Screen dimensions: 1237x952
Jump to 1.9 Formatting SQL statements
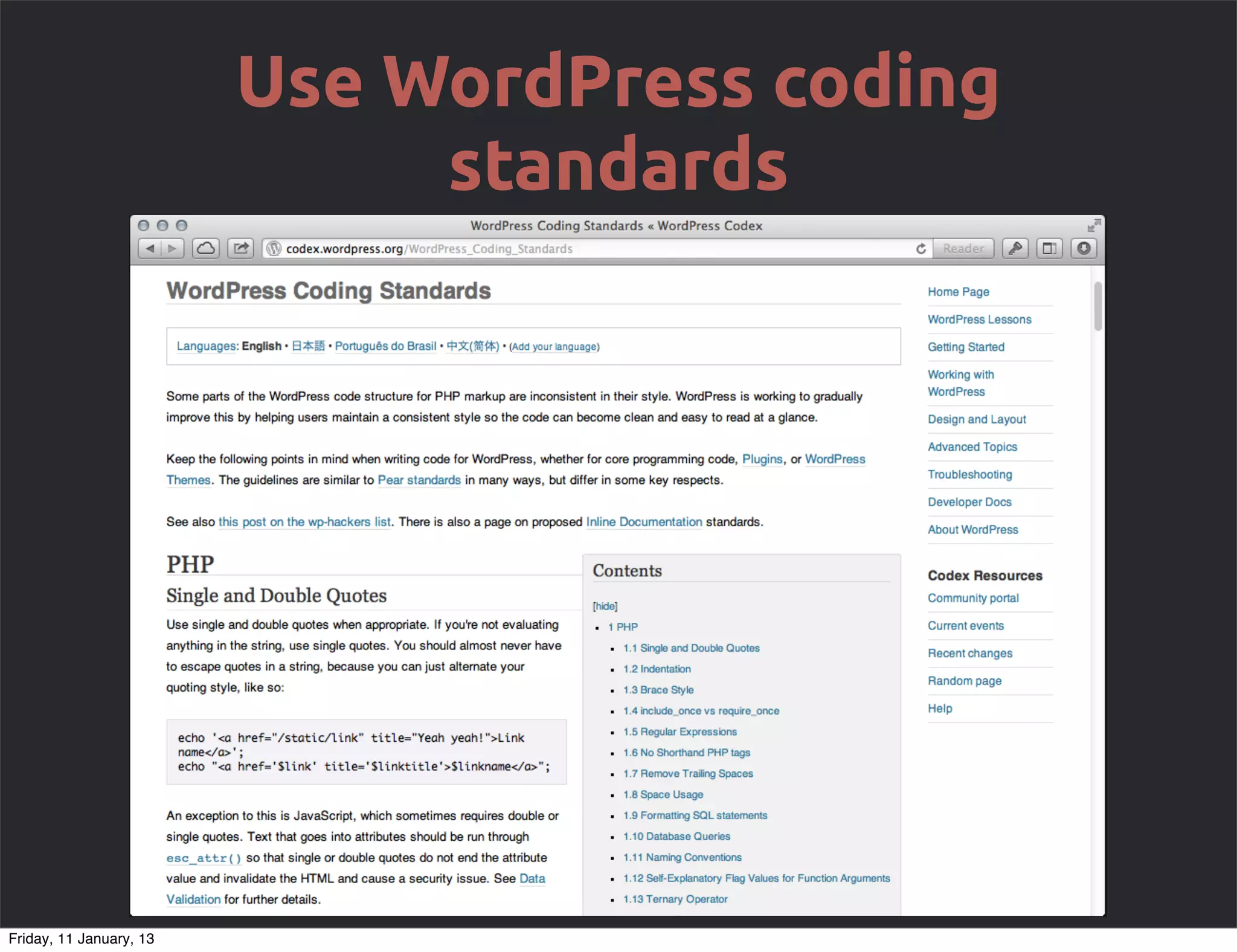pyautogui.click(x=695, y=815)
